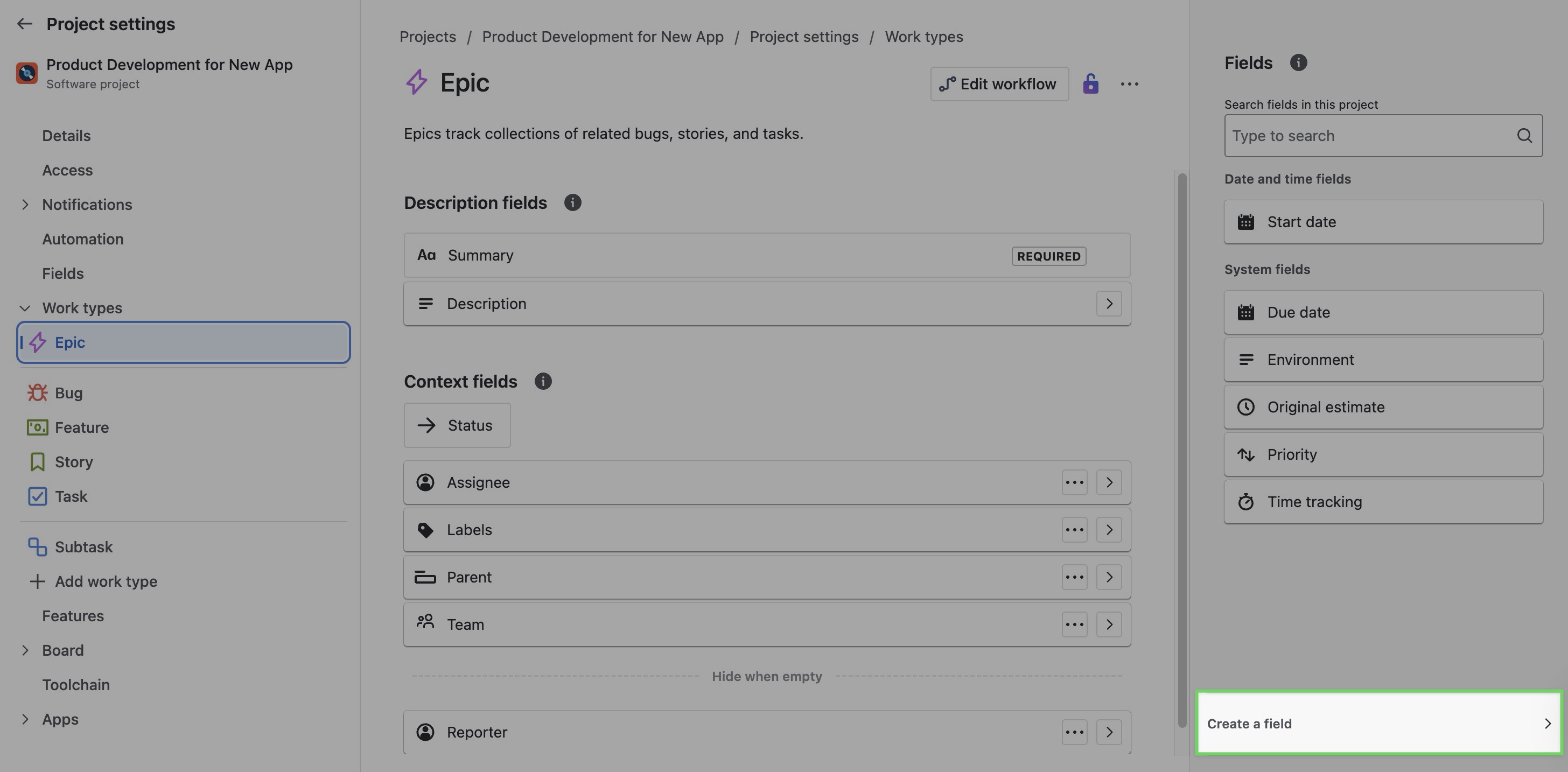
Task: Expand the Notifications section in sidebar
Action: pyautogui.click(x=25, y=205)
